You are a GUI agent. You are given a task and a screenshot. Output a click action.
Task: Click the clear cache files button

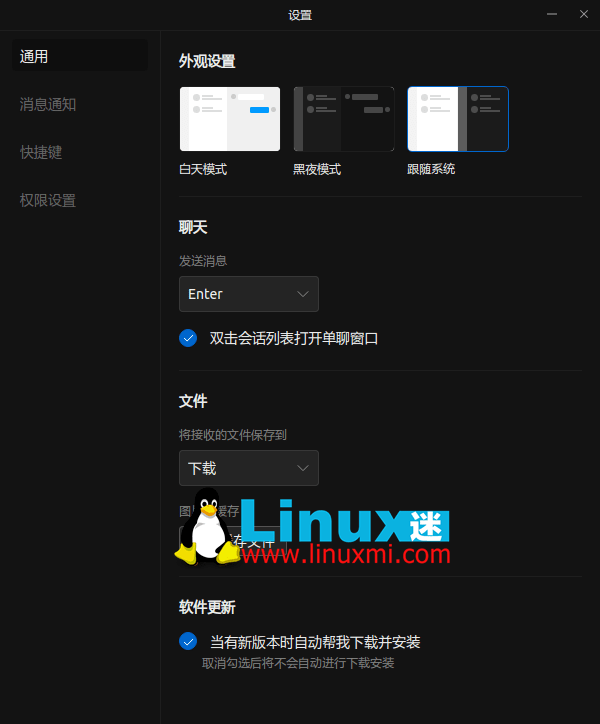250,543
